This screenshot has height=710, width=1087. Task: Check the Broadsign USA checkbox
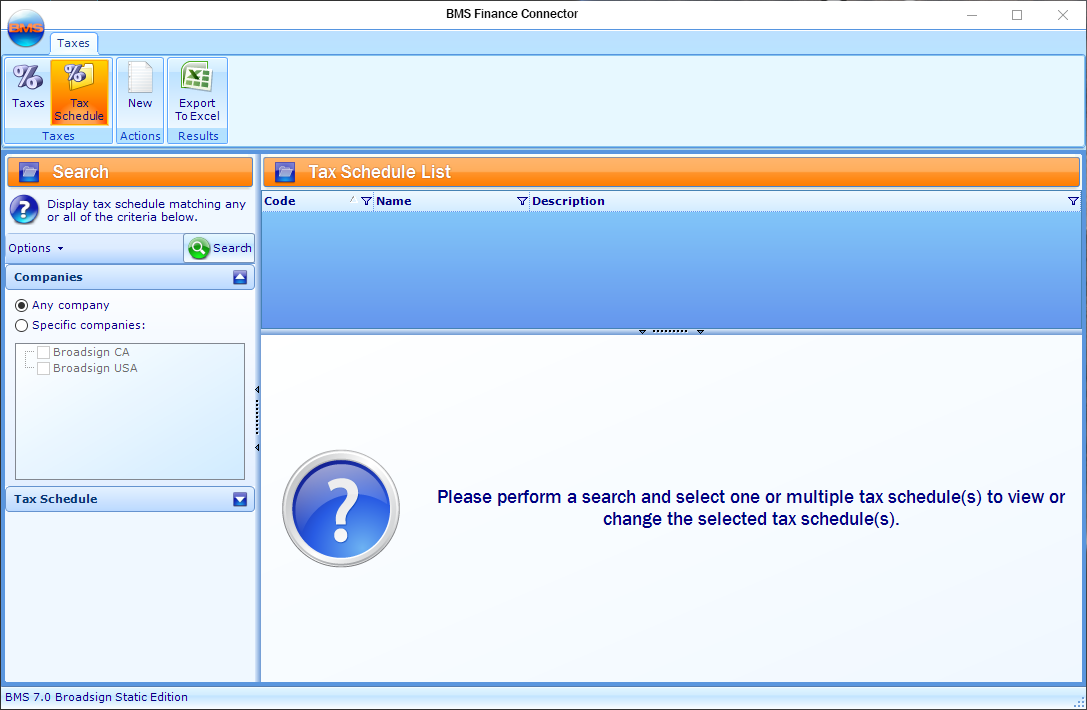click(43, 368)
